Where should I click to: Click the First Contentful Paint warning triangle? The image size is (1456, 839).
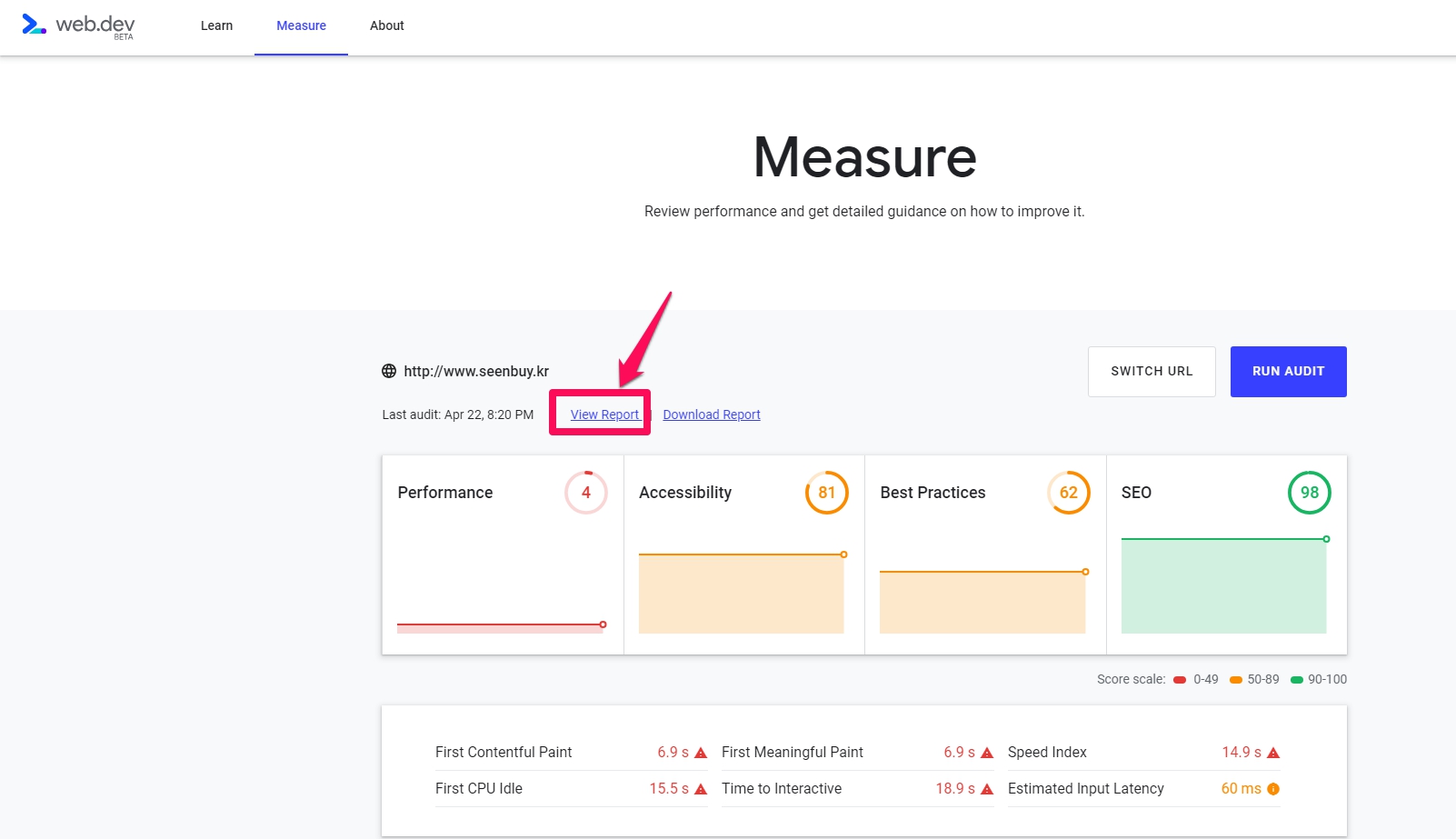point(701,753)
